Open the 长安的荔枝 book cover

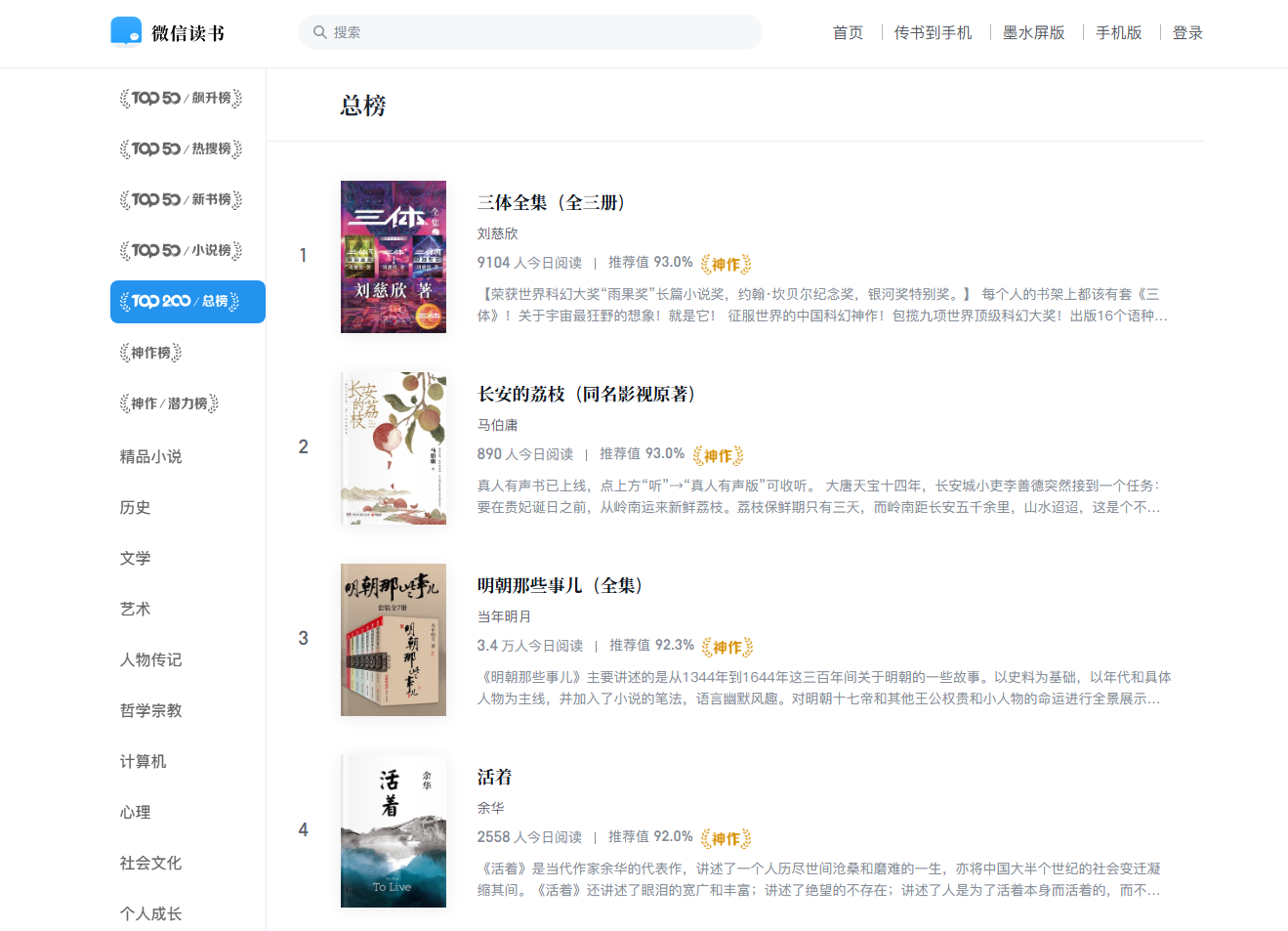coord(394,448)
